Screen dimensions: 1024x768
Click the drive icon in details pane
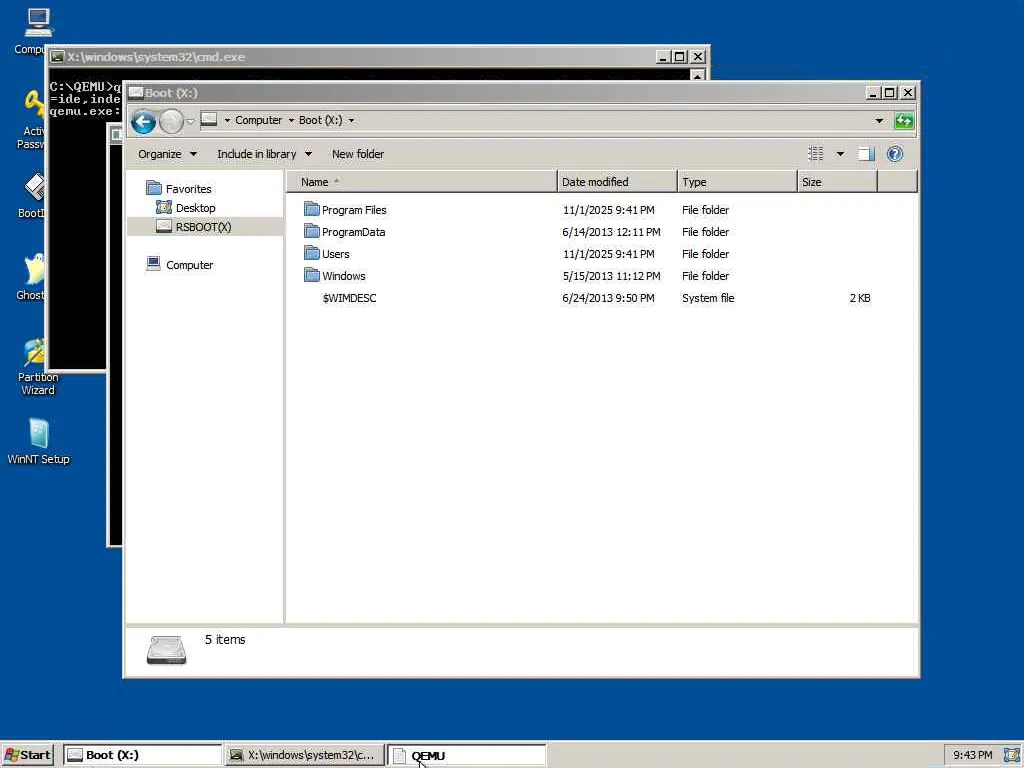(167, 650)
